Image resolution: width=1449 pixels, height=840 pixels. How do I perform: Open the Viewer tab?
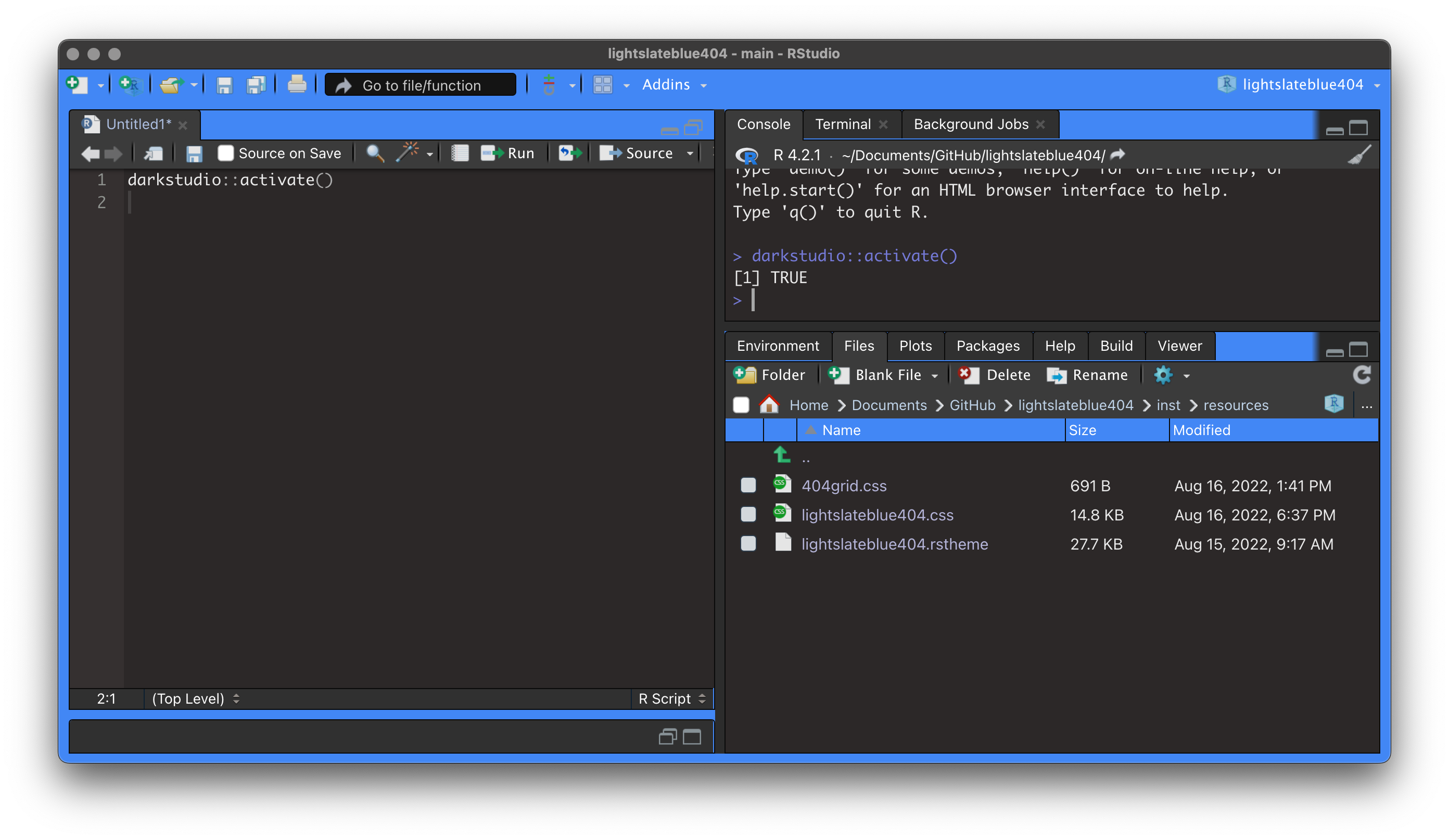point(1179,346)
